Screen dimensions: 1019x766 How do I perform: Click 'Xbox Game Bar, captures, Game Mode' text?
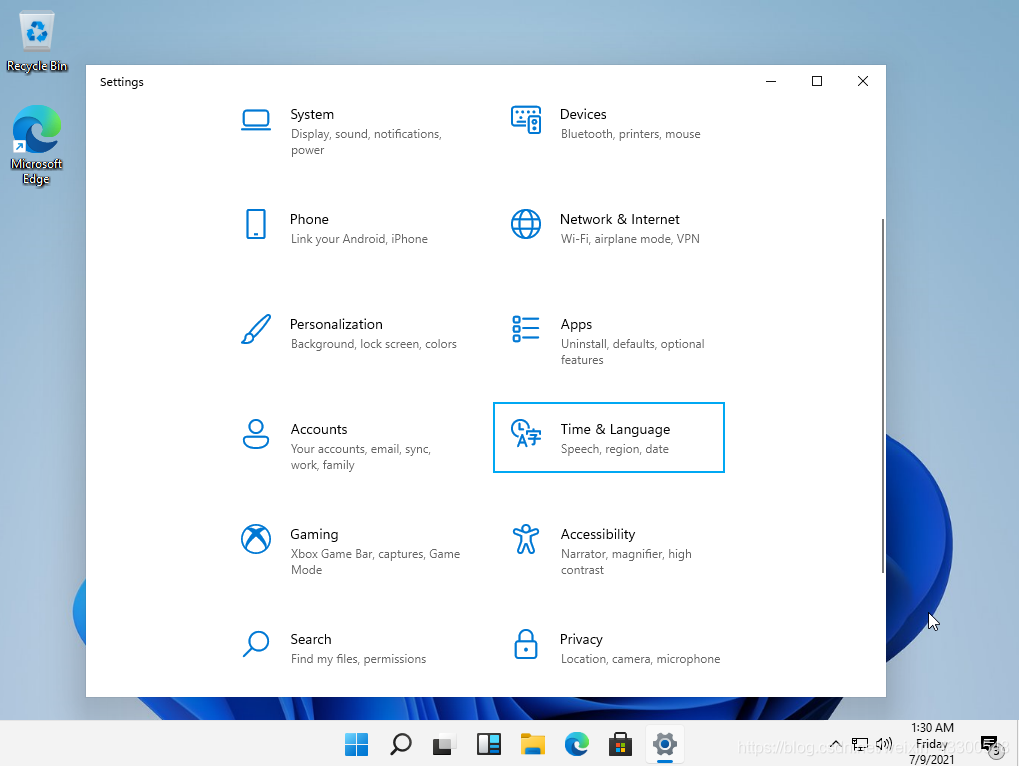[x=375, y=562]
